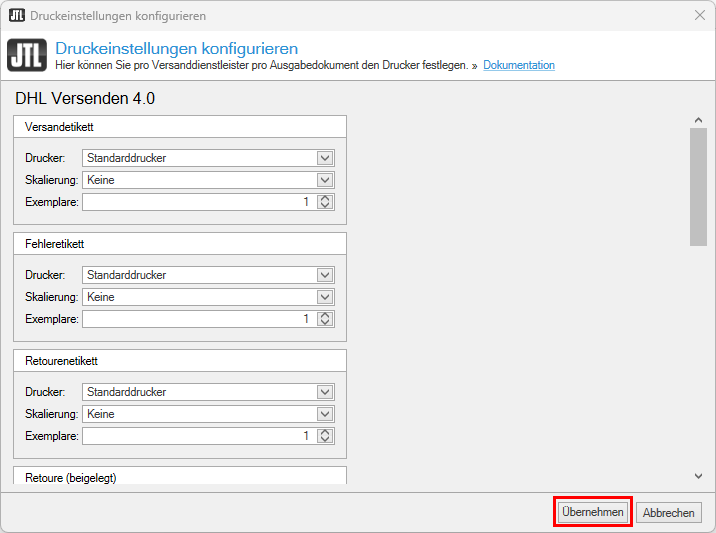Click the scroll down arrow of scrollbar
Image resolution: width=716 pixels, height=533 pixels.
[x=698, y=476]
